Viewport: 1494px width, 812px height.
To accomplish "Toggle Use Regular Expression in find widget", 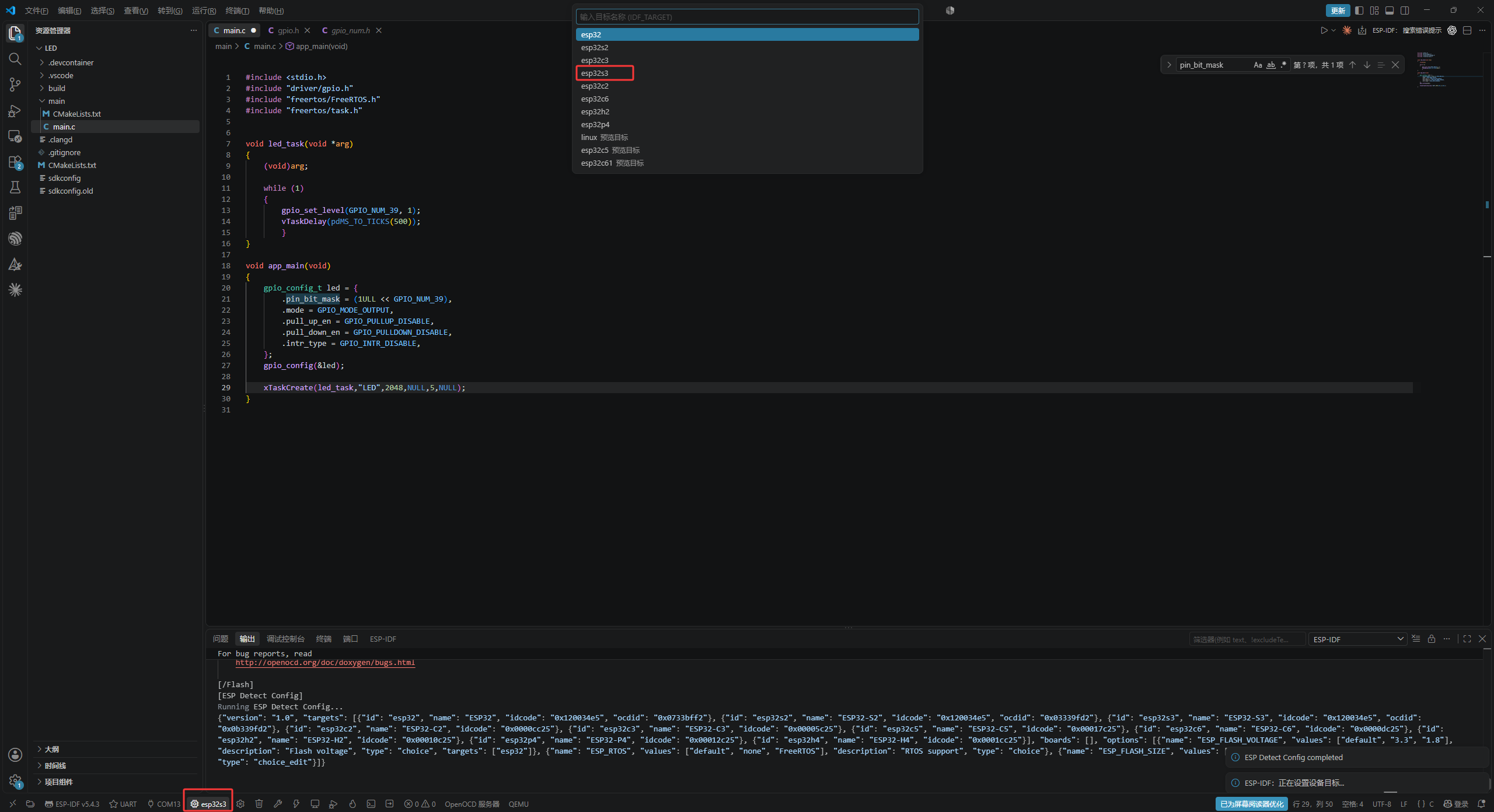I will point(1283,65).
